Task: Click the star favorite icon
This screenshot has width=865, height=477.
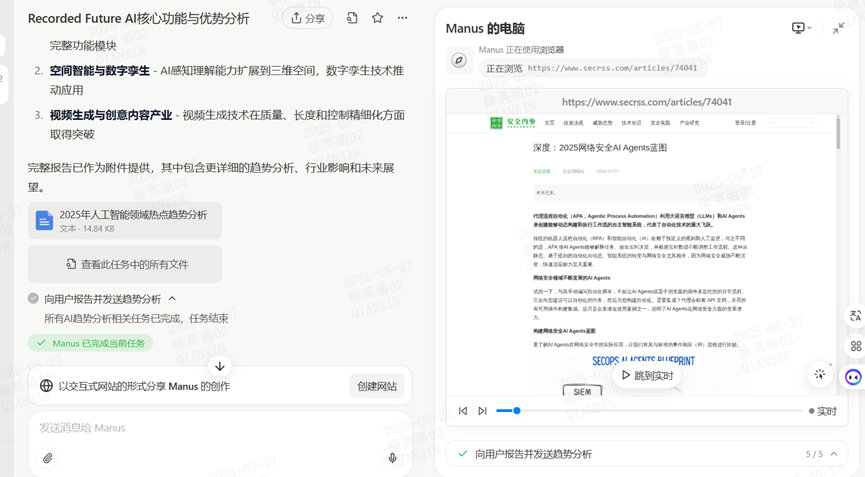Action: [x=377, y=18]
